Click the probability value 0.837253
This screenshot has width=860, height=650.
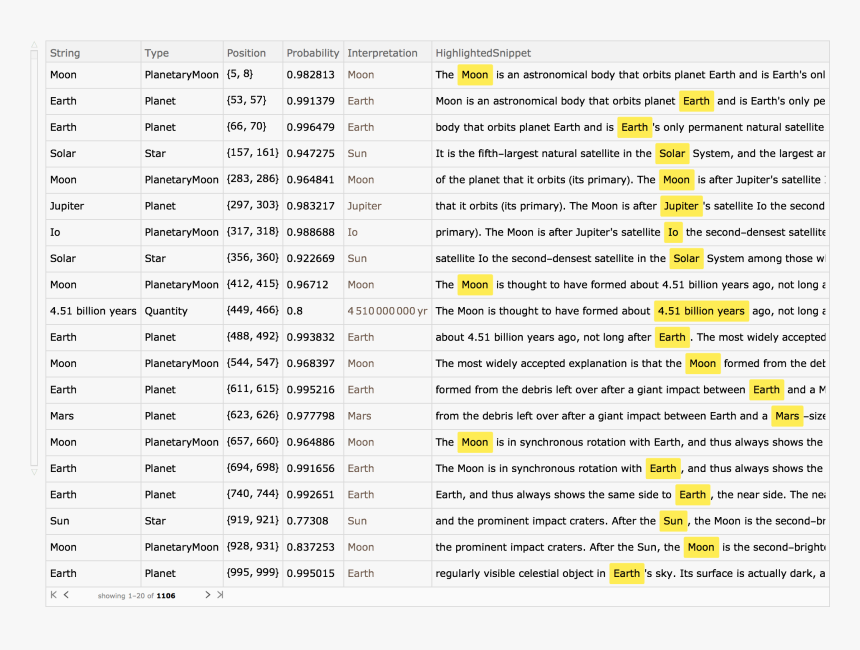(x=310, y=547)
